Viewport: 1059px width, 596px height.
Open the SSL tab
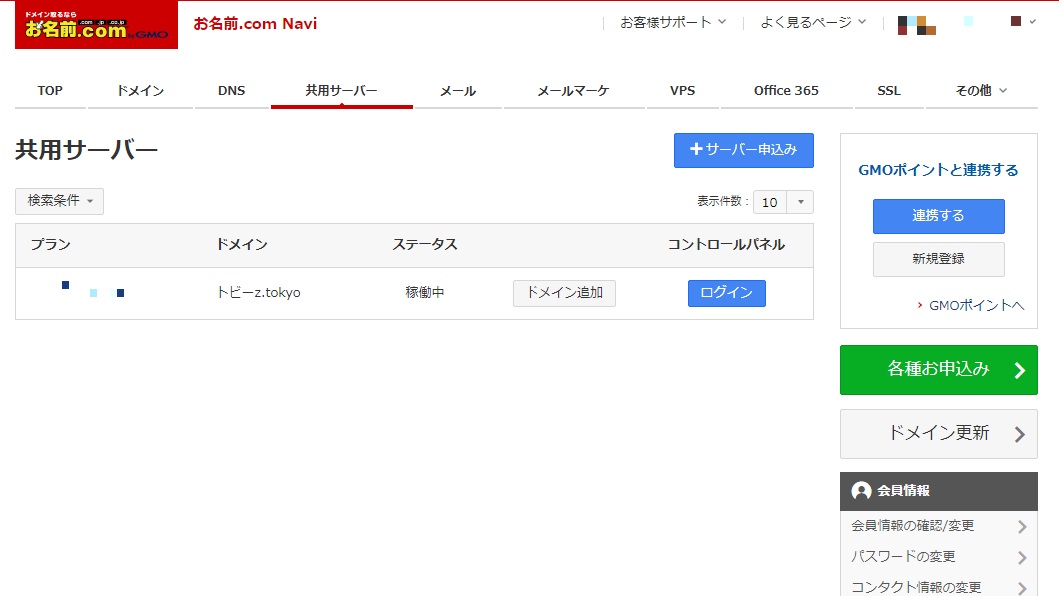[889, 91]
